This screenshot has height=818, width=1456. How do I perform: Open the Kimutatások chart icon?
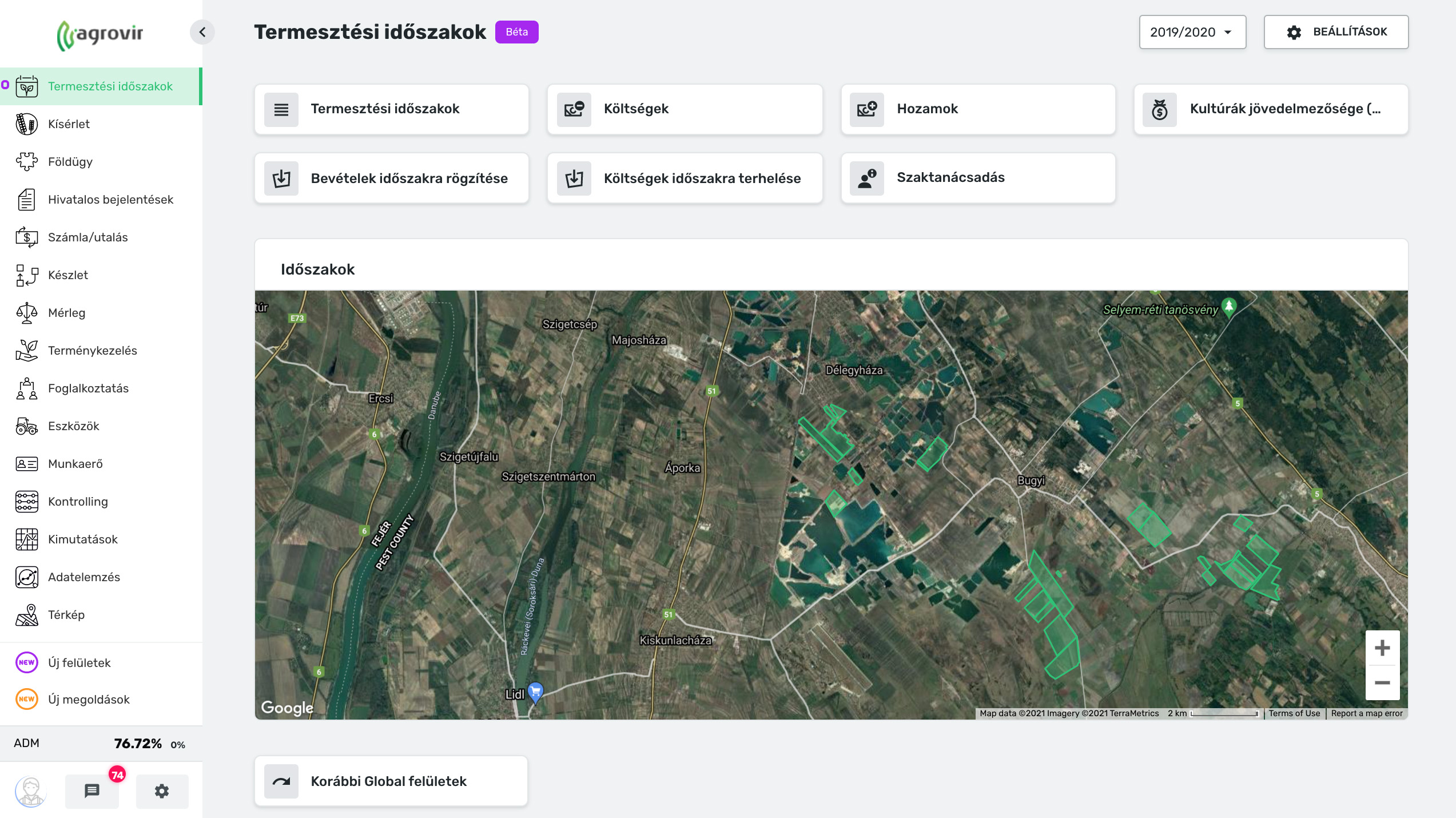click(27, 539)
